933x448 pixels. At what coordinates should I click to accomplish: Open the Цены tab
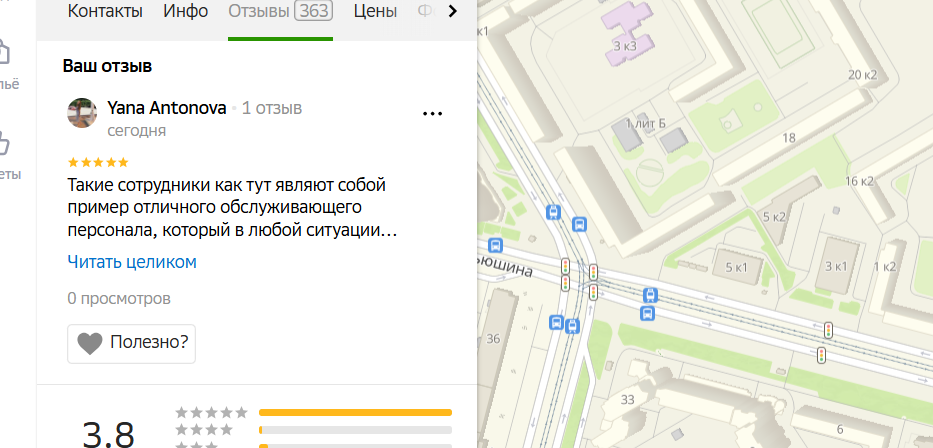[375, 11]
